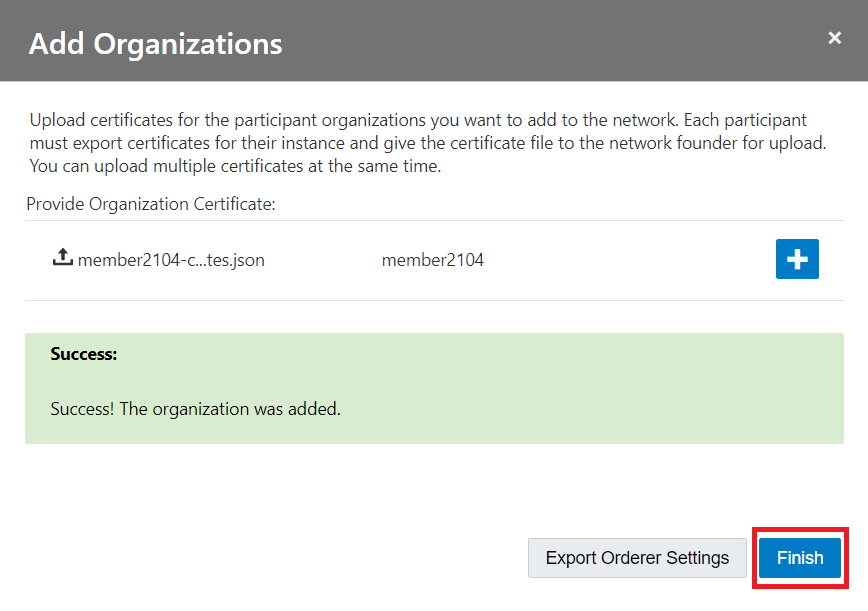The width and height of the screenshot is (868, 611).
Task: Select the member2104-c...tes.json file name
Action: point(171,260)
